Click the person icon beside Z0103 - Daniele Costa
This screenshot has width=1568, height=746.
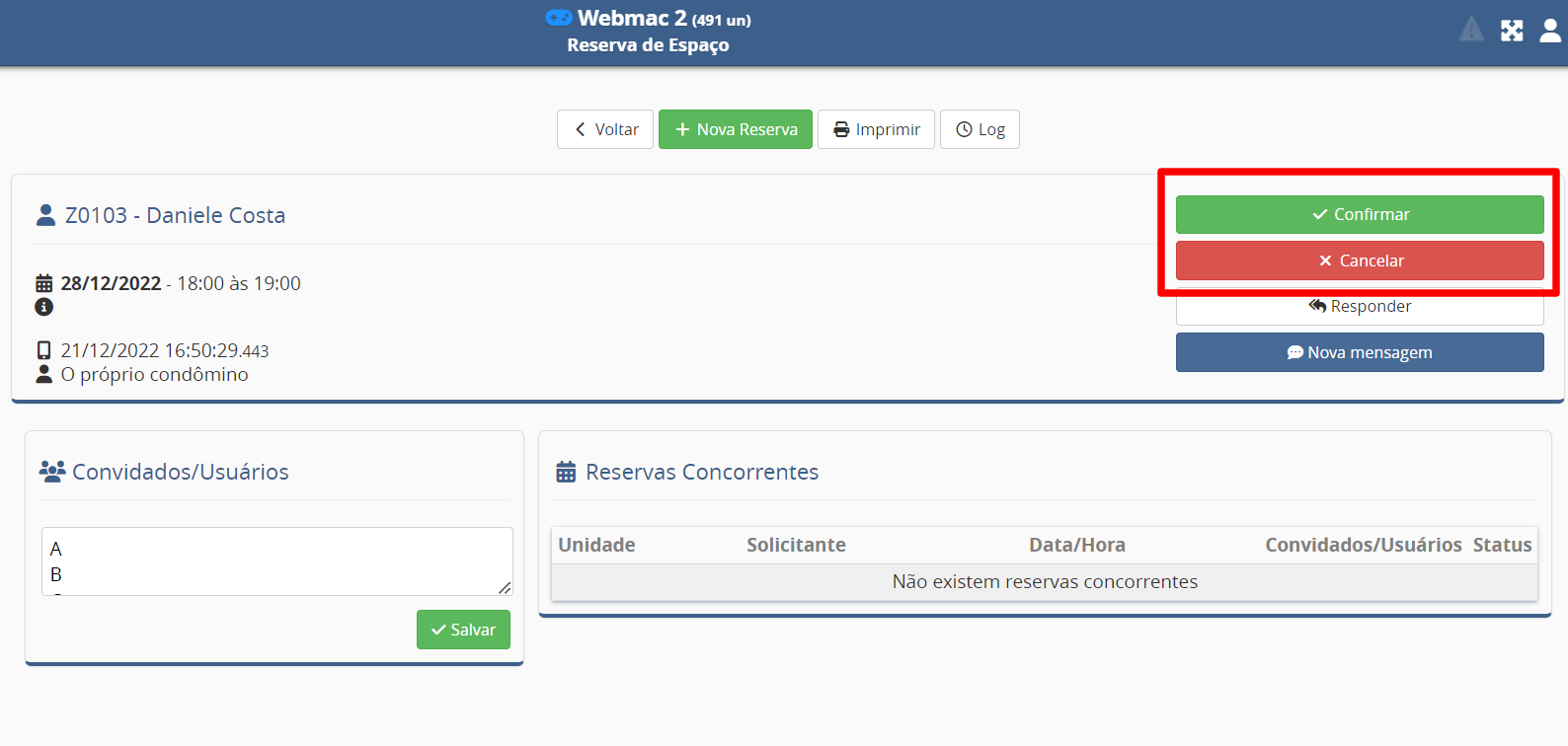(x=45, y=215)
